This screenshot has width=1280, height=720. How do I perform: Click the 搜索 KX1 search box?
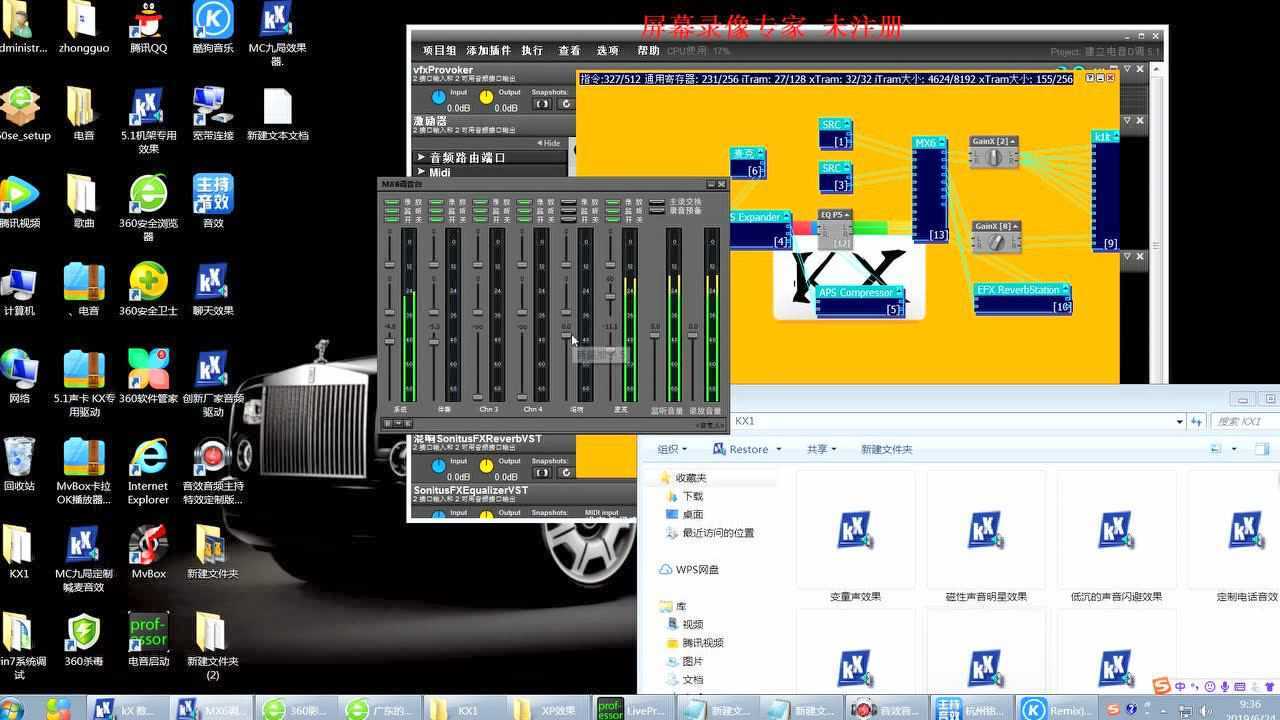(1246, 422)
